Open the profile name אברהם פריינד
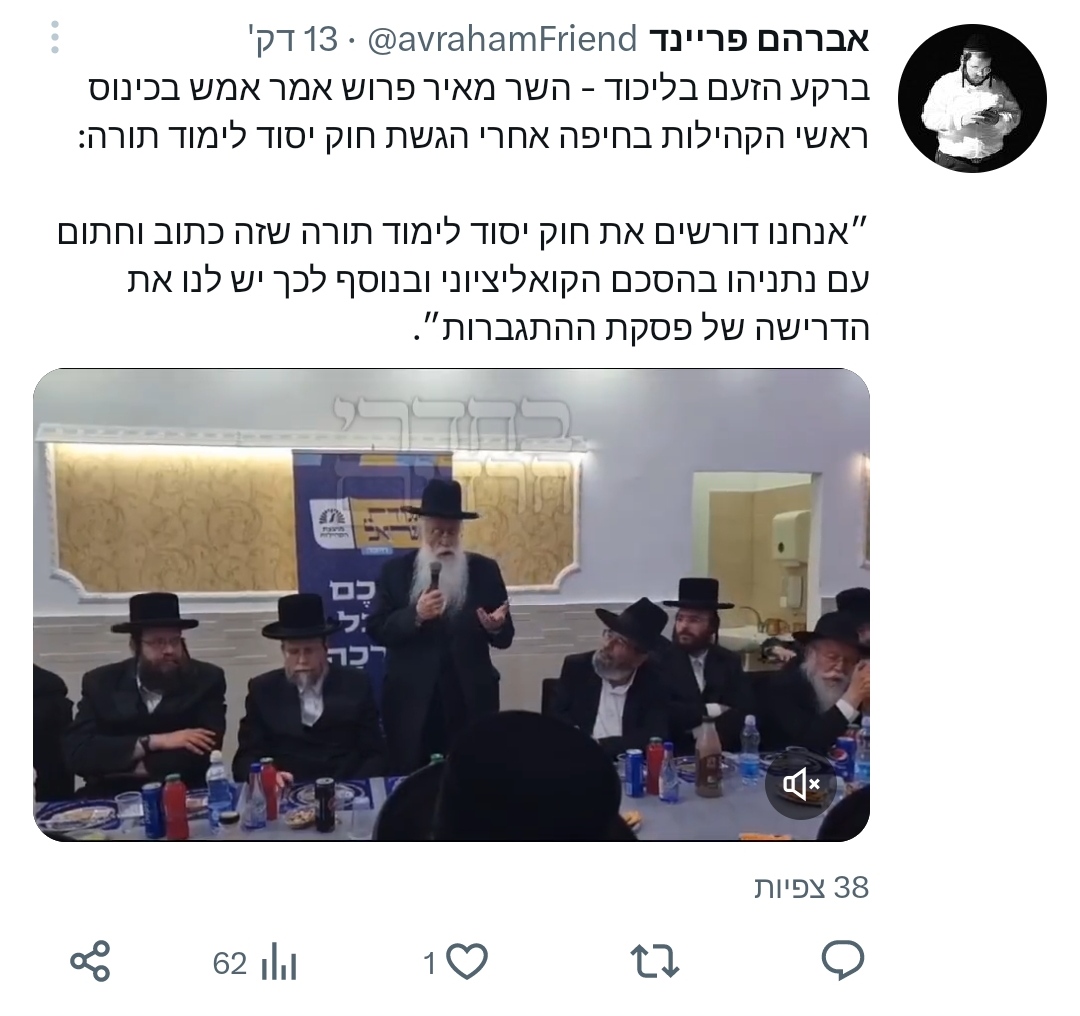Screen dimensions: 1080x1016 click(758, 40)
